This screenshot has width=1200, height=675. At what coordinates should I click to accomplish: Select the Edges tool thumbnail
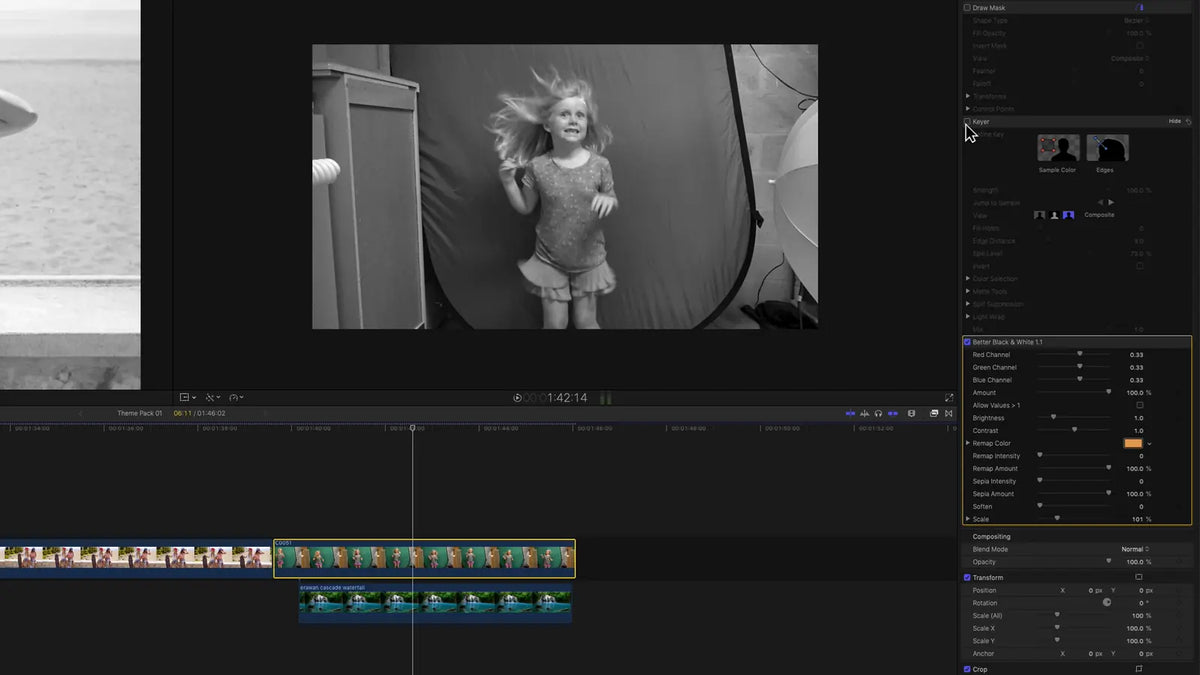click(1107, 149)
